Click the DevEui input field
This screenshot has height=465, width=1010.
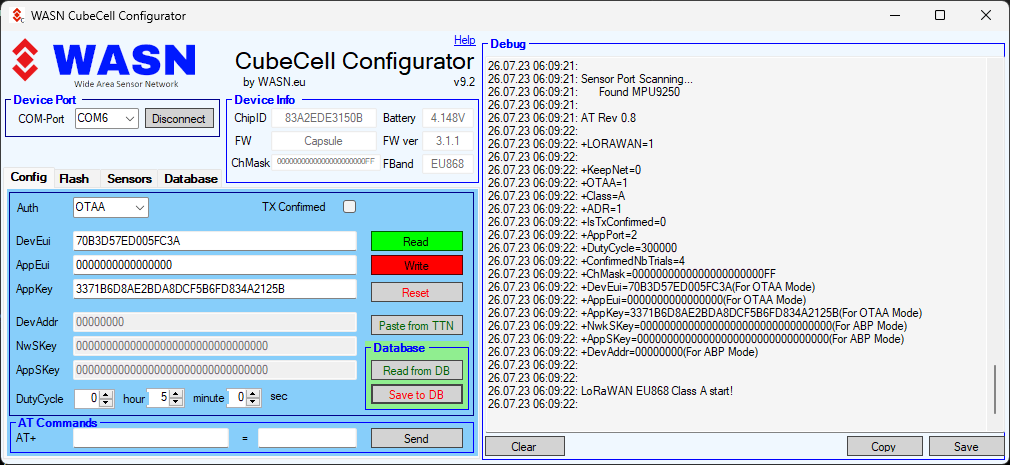point(214,242)
